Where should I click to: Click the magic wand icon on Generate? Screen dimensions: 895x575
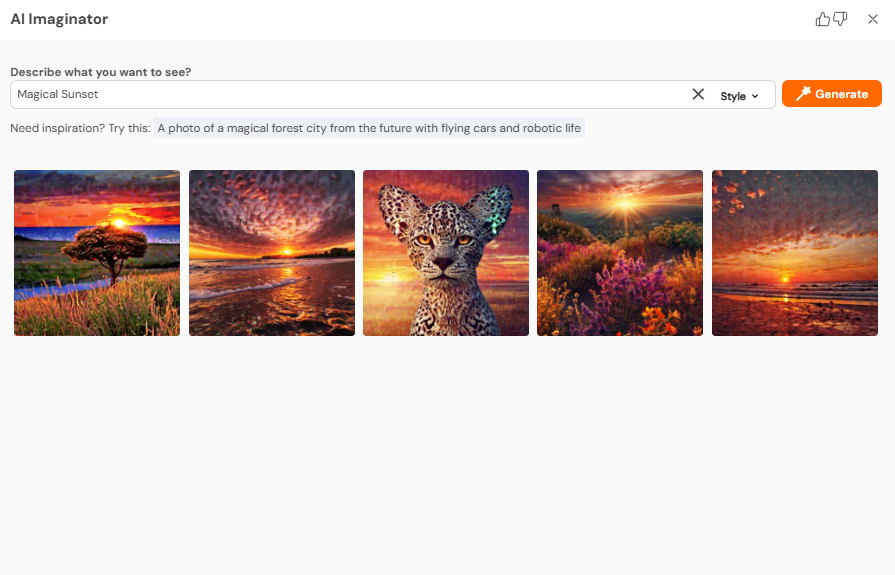[802, 94]
